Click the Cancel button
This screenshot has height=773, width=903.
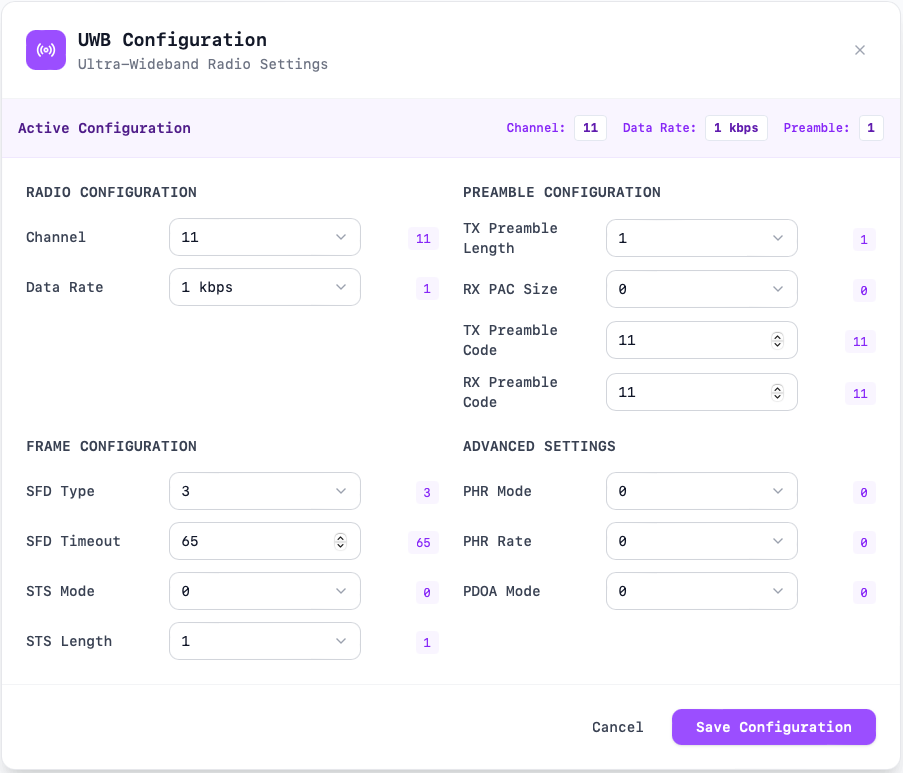pyautogui.click(x=617, y=727)
